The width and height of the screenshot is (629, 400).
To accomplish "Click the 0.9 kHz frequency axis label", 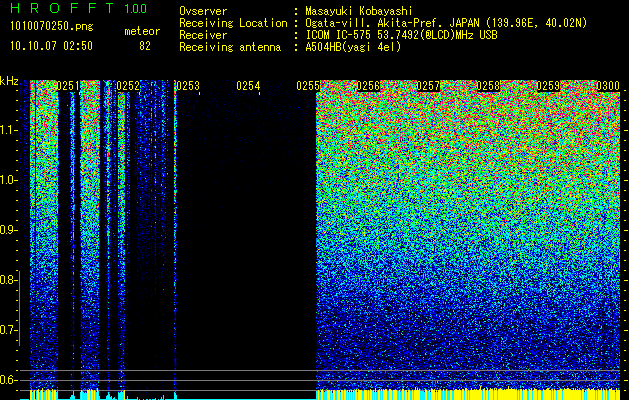I will [8, 230].
